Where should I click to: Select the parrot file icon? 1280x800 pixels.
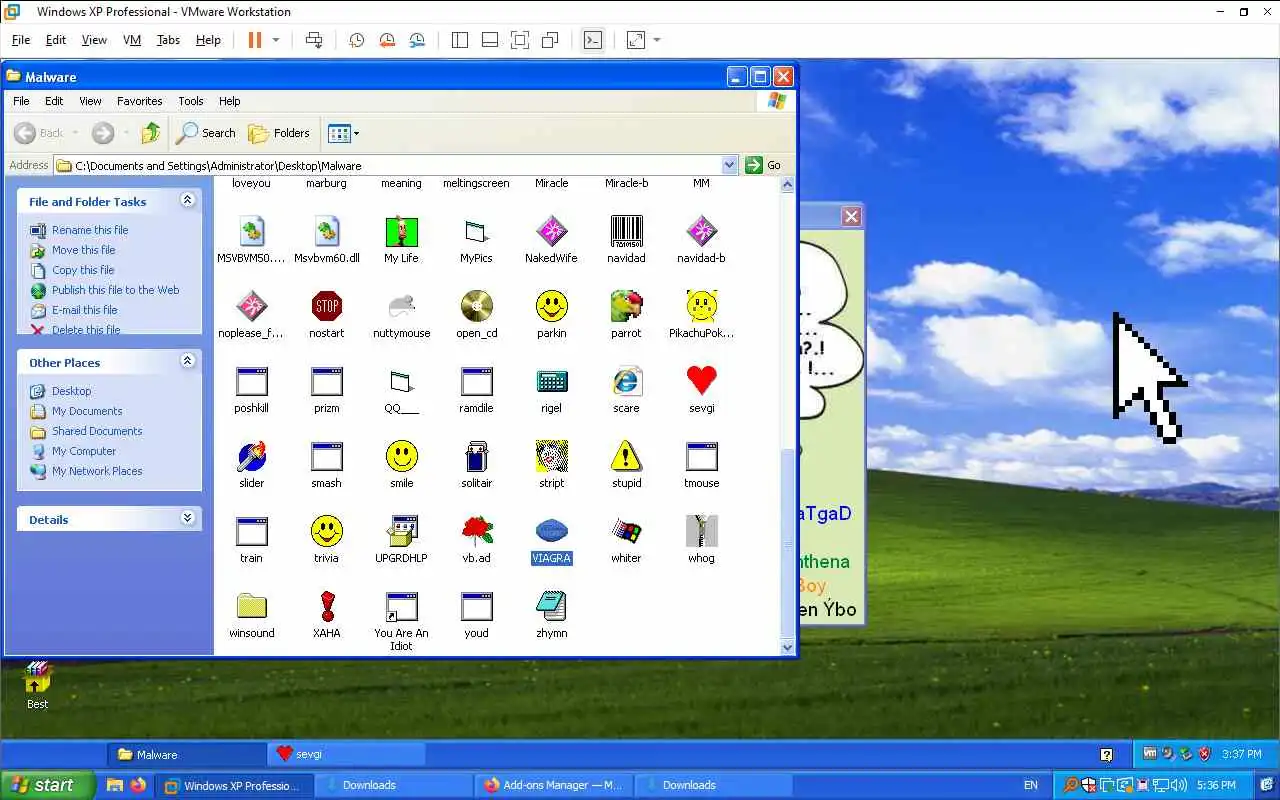click(626, 306)
